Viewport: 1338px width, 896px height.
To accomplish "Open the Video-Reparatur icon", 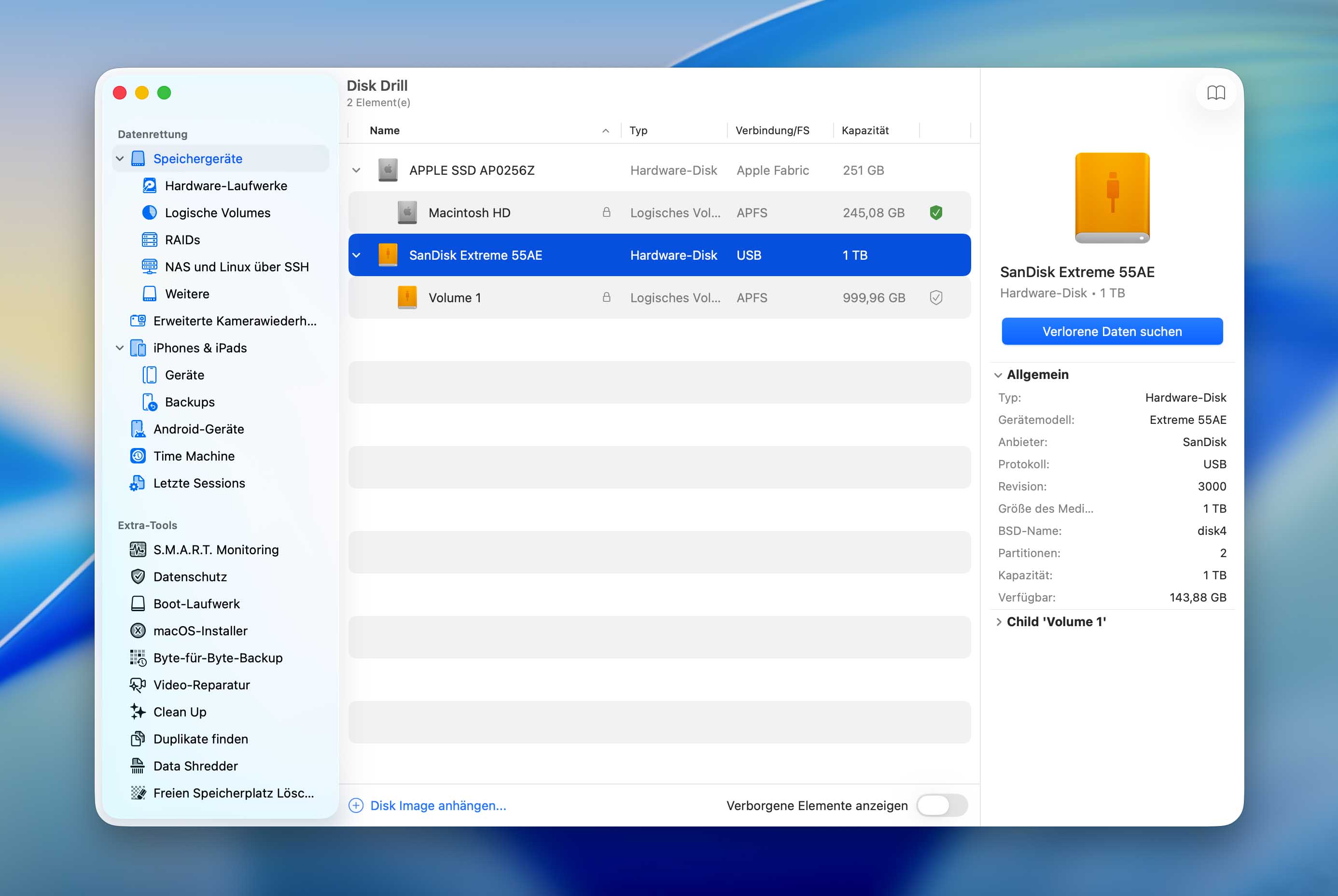I will click(138, 685).
